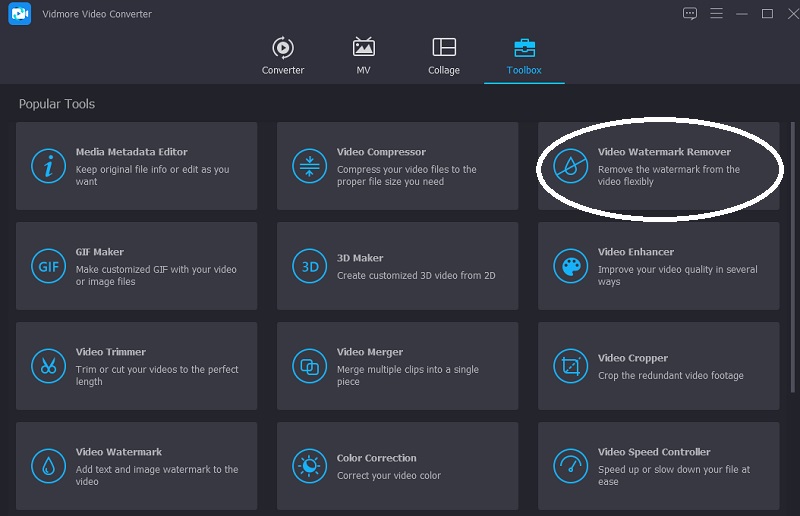Click the Video Enhancer title text
Viewport: 800px width, 516px height.
pyautogui.click(x=635, y=252)
